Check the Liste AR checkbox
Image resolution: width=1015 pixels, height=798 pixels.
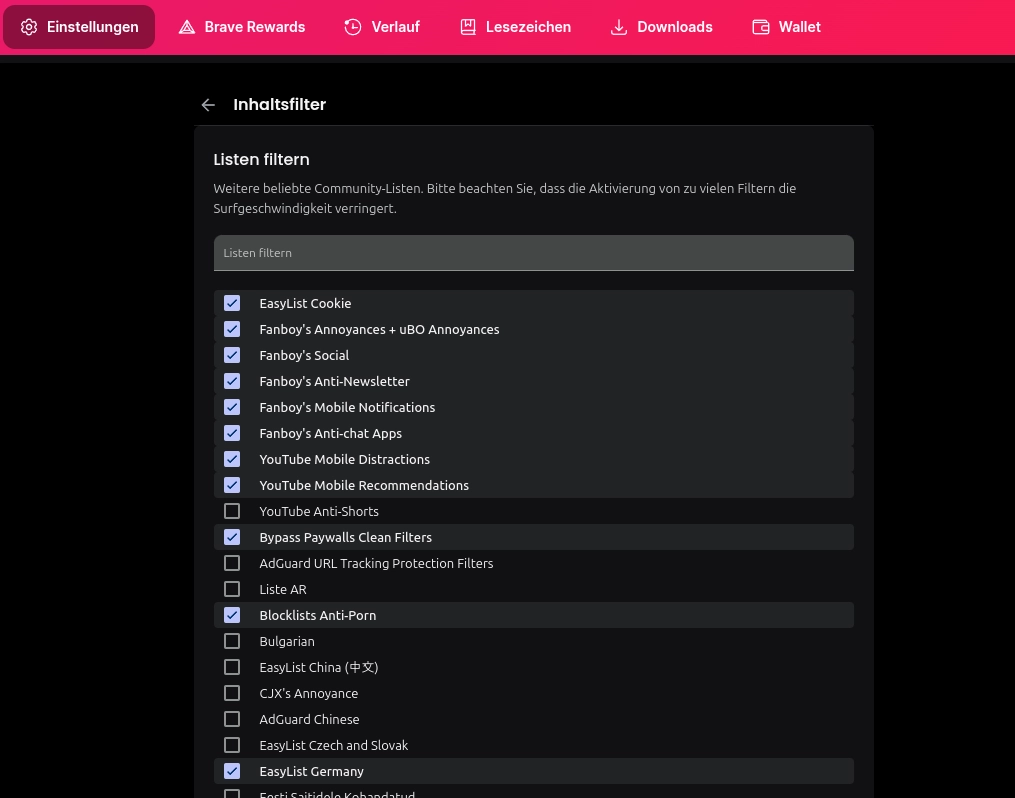pos(232,590)
